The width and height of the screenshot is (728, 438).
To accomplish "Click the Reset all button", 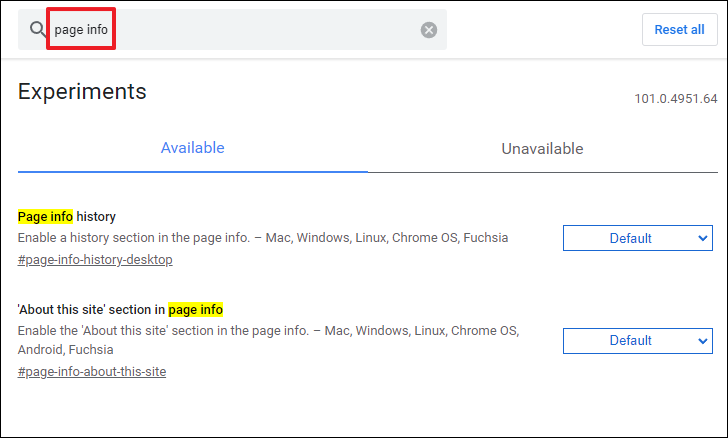I will (679, 30).
